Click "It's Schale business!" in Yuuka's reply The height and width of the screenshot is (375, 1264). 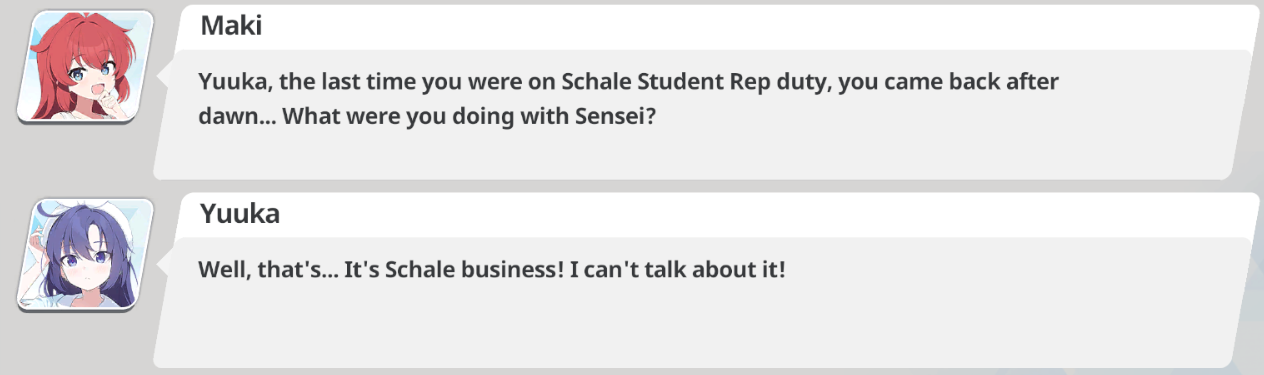pyautogui.click(x=456, y=270)
